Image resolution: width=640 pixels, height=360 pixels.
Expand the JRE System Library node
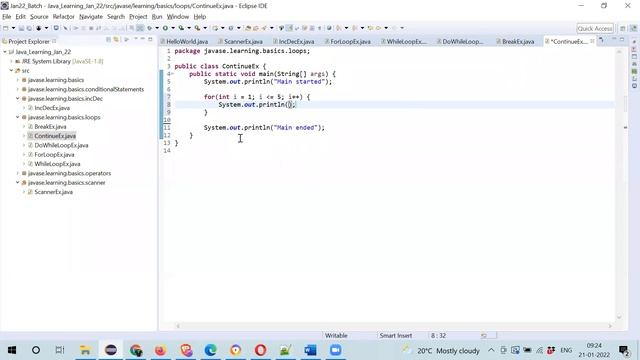[x=11, y=61]
